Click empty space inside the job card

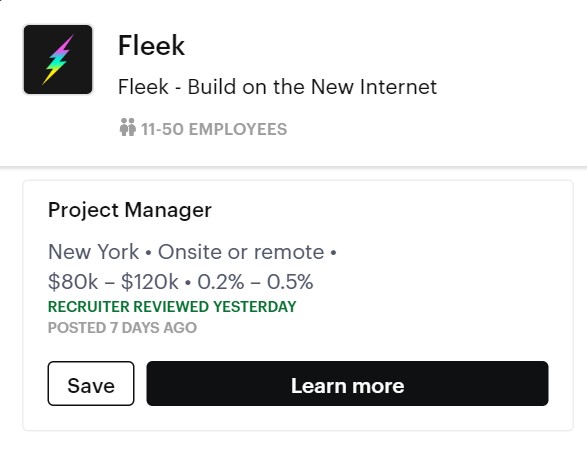click(449, 262)
